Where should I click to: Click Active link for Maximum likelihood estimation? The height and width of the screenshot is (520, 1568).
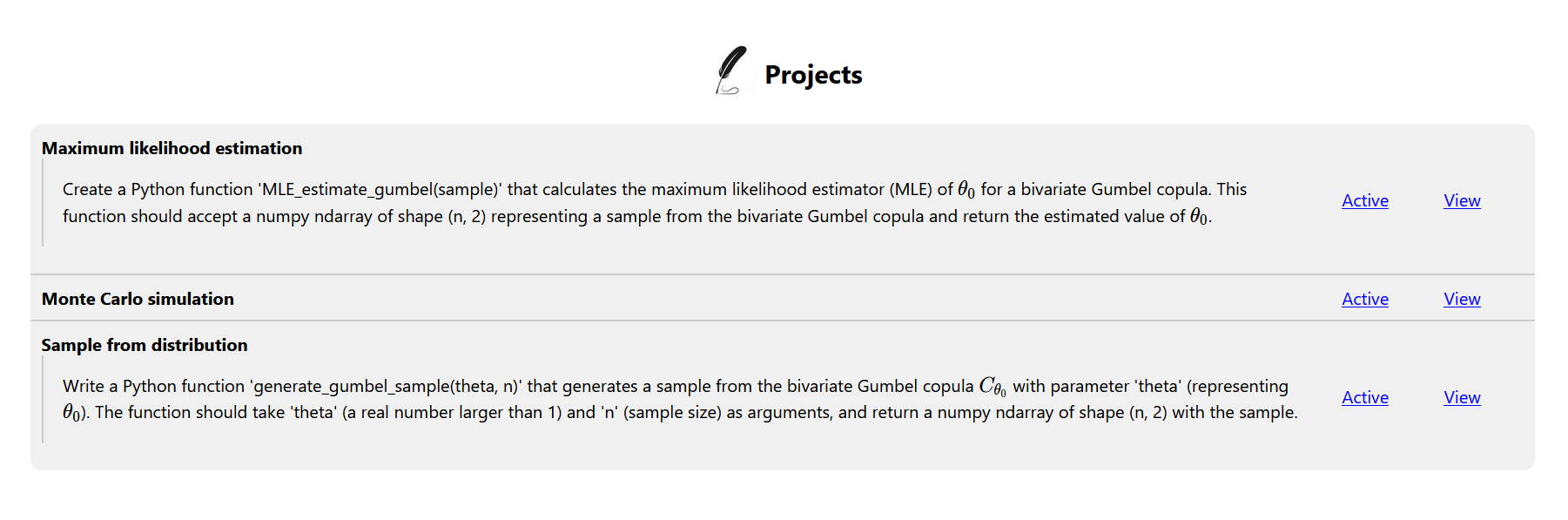(1365, 200)
